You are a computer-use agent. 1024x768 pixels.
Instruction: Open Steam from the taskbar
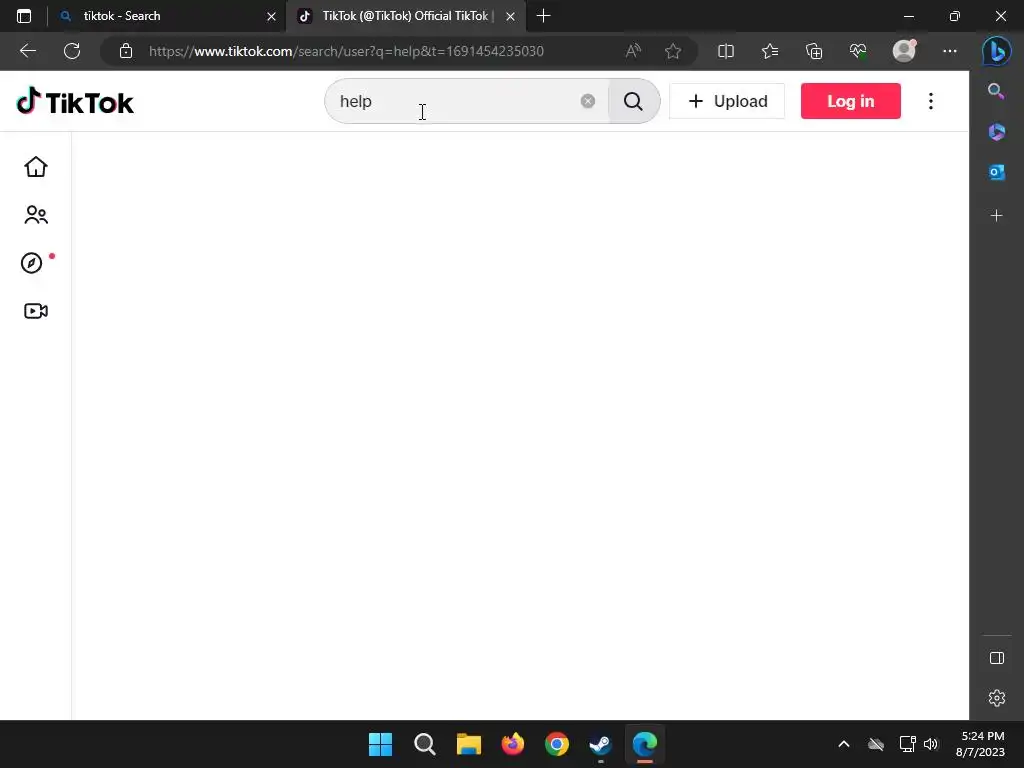point(600,744)
